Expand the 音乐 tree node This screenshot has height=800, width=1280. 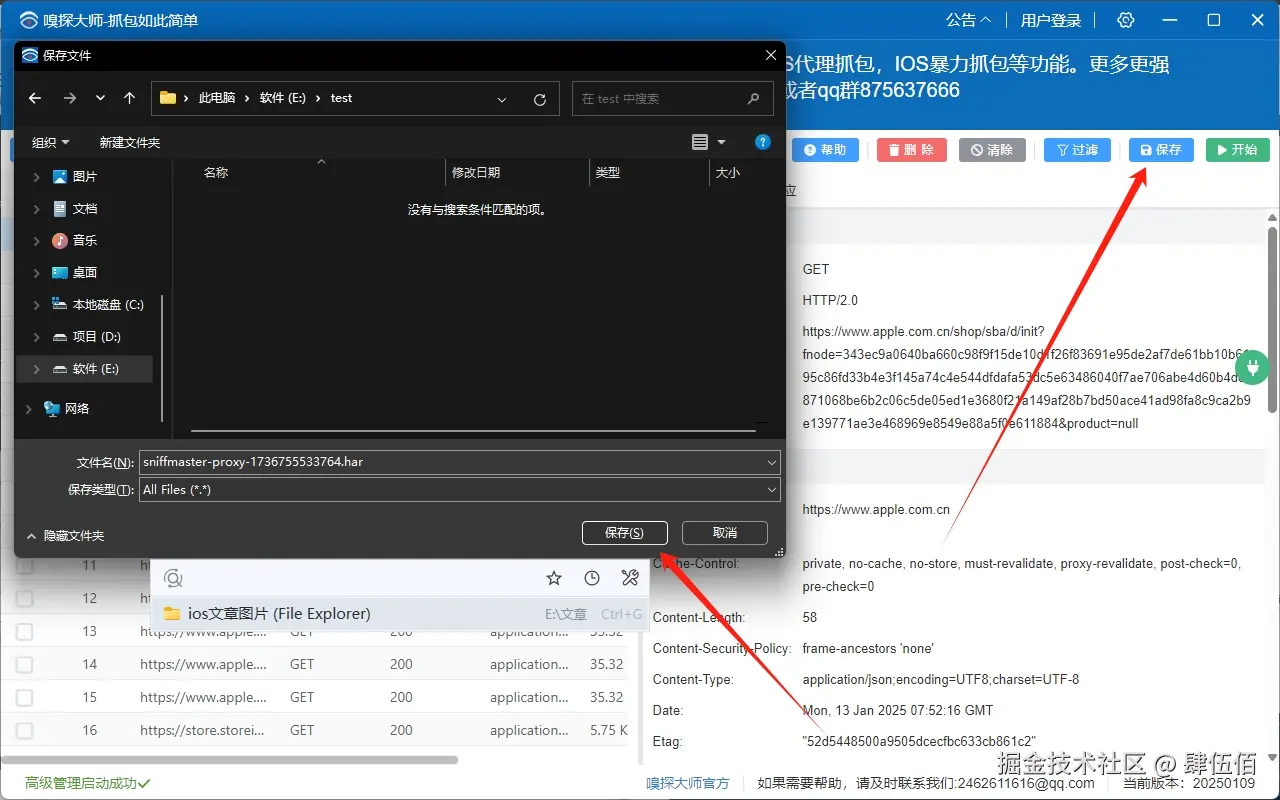[x=37, y=241]
